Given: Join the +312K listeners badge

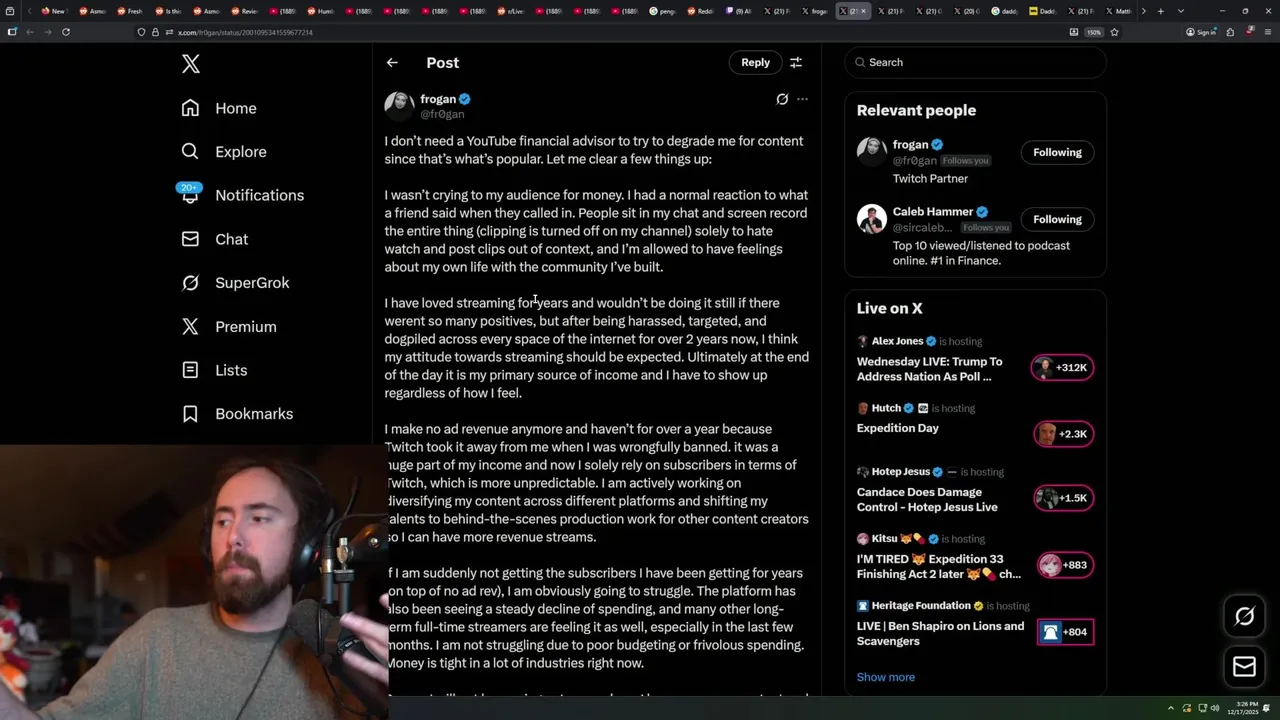Looking at the screenshot, I should coord(1063,367).
